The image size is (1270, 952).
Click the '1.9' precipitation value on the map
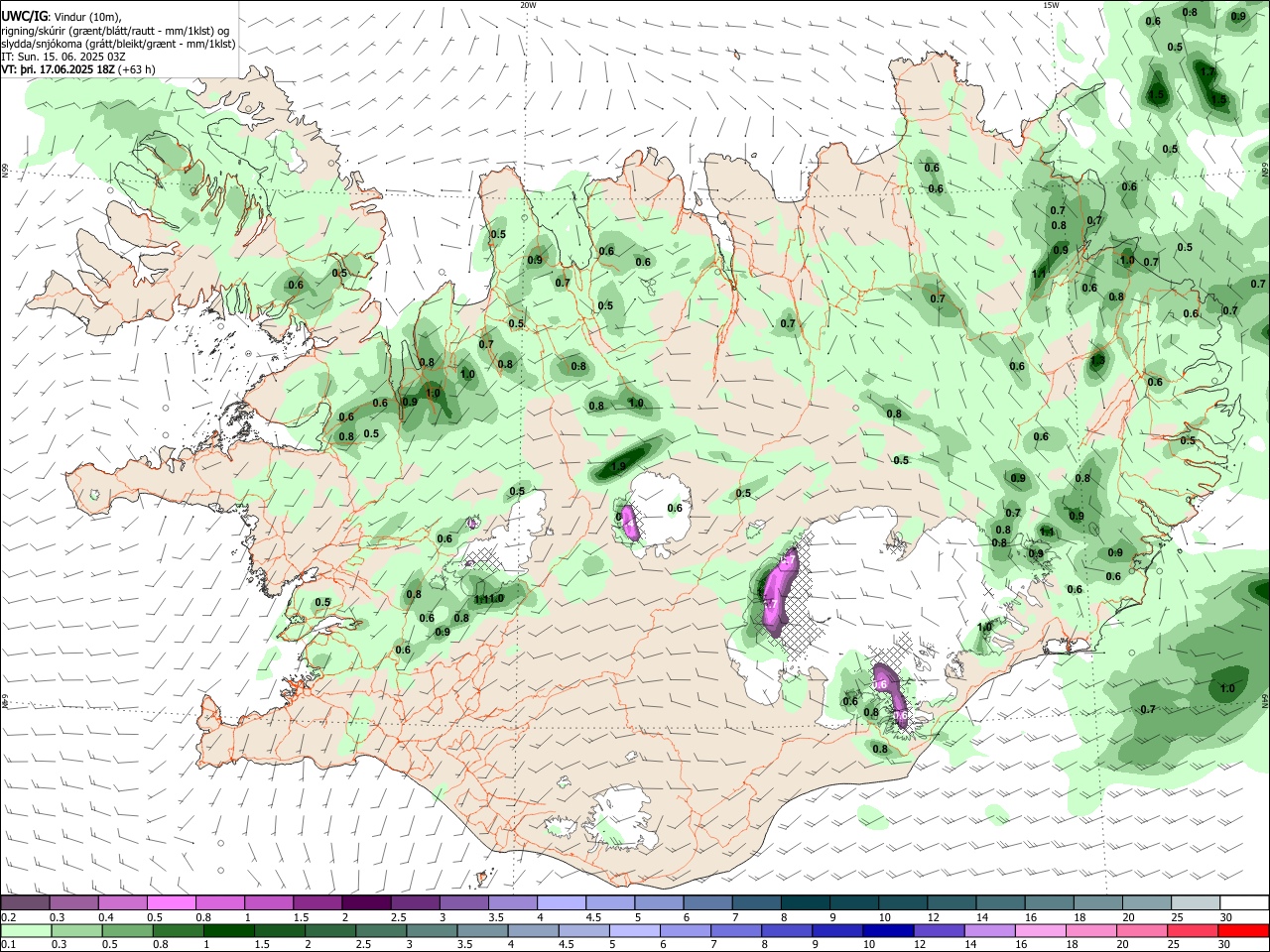click(x=618, y=466)
